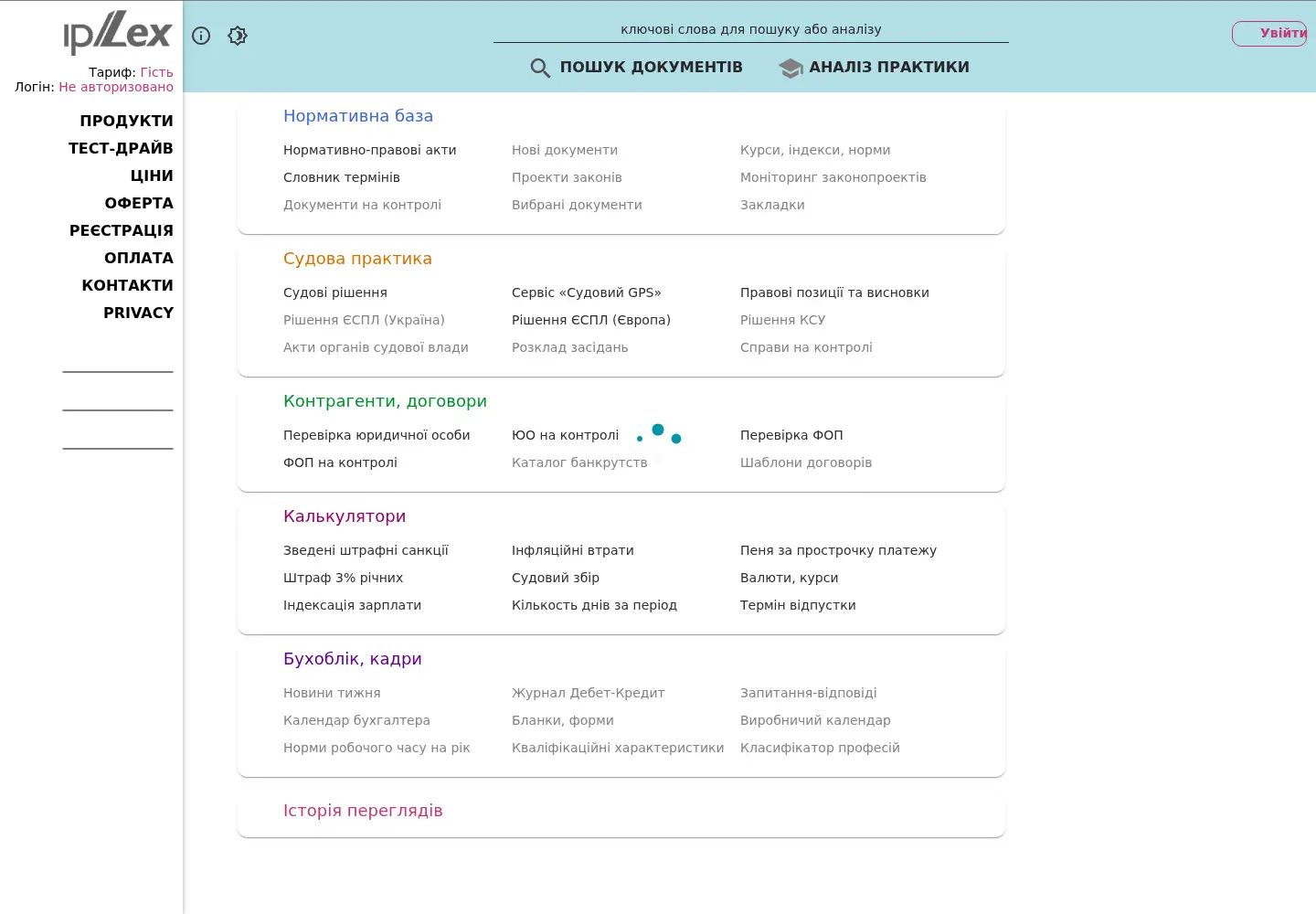Open Сервіс «Судовий GPS» link
Screen dimensions: 1316x914
pos(587,292)
